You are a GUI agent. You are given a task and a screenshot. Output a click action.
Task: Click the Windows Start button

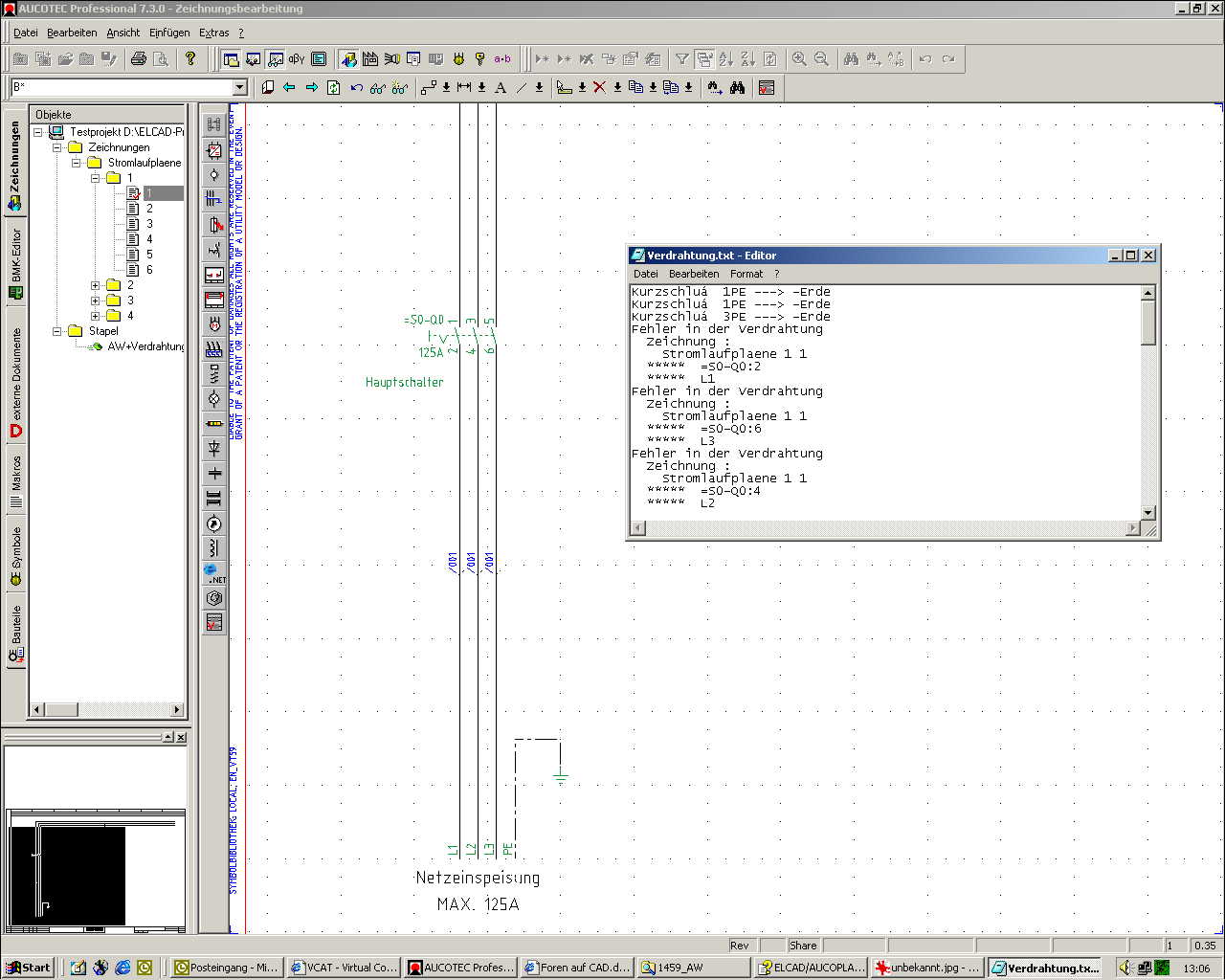[x=29, y=968]
